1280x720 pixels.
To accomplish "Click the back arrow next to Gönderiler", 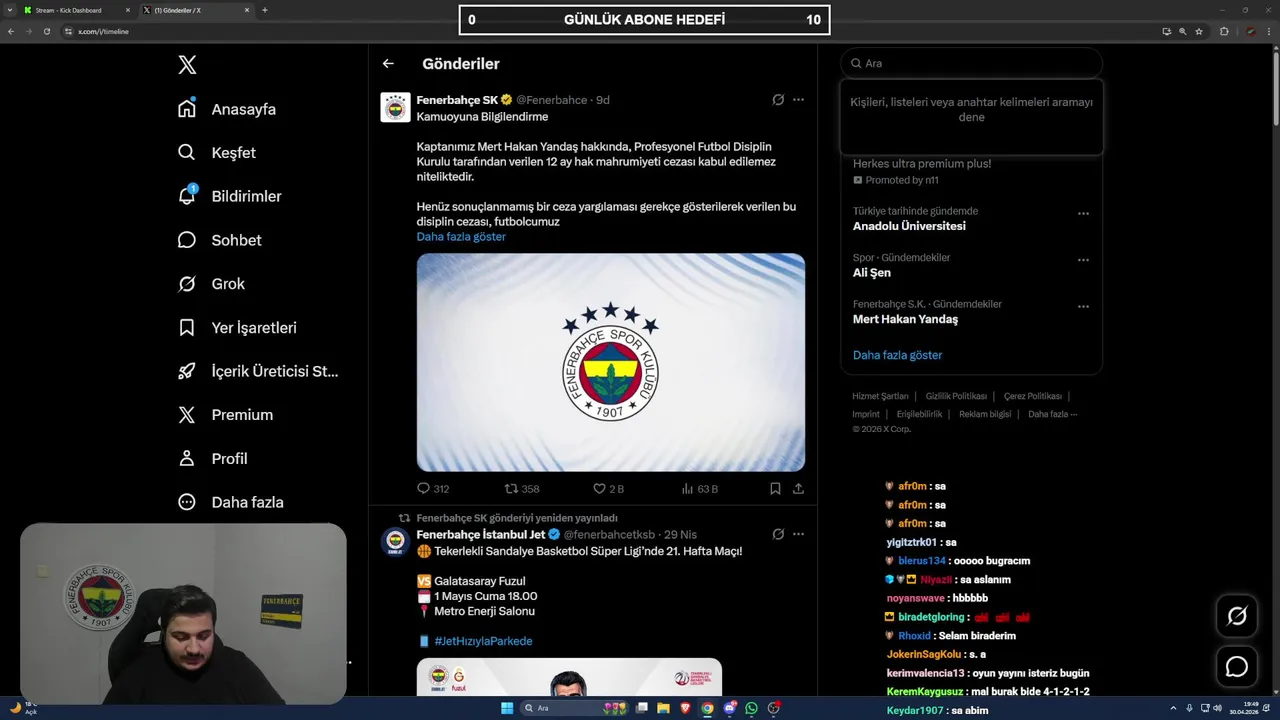I will click(x=388, y=64).
